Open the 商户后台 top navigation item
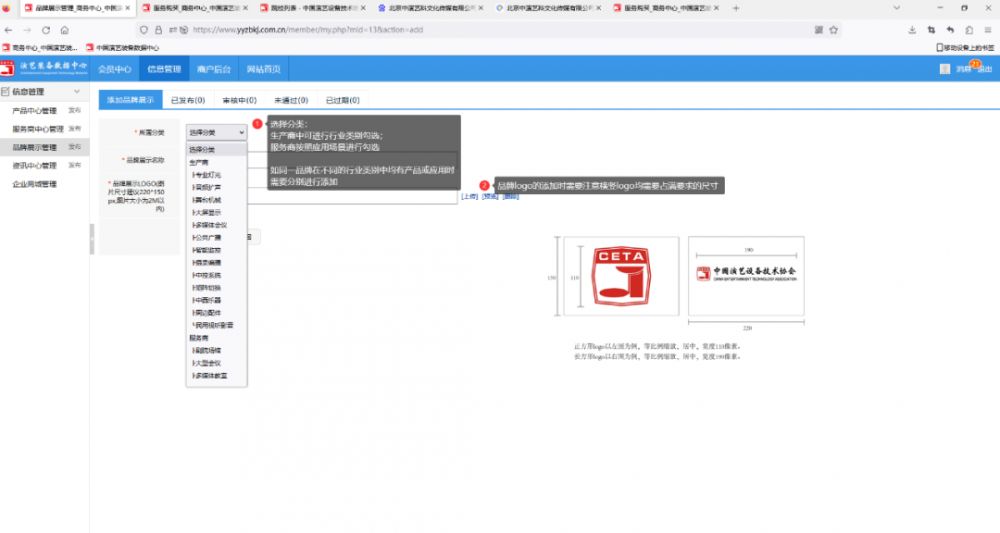The width and height of the screenshot is (1000, 533). pos(214,69)
